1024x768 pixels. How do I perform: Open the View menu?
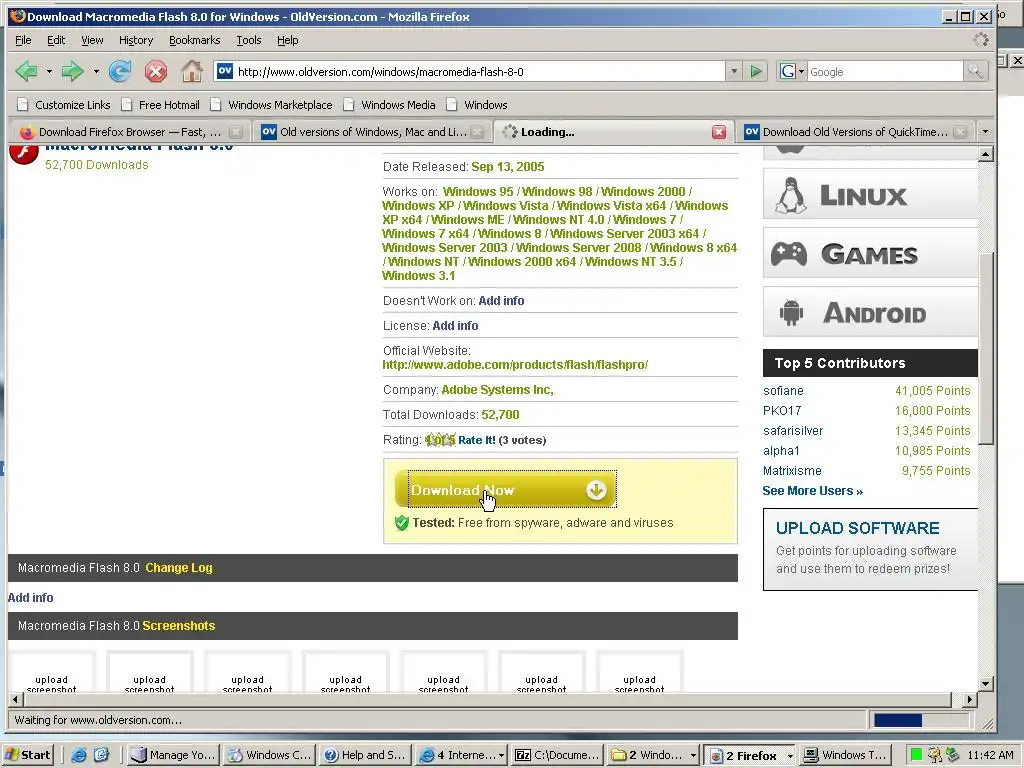click(92, 40)
